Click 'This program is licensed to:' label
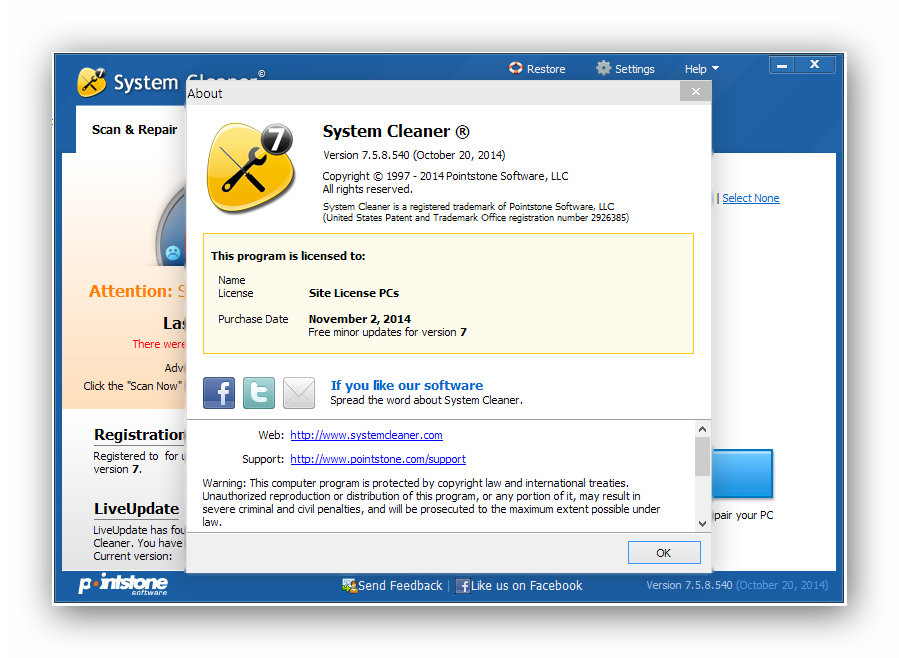Image resolution: width=899 pixels, height=658 pixels. click(288, 256)
